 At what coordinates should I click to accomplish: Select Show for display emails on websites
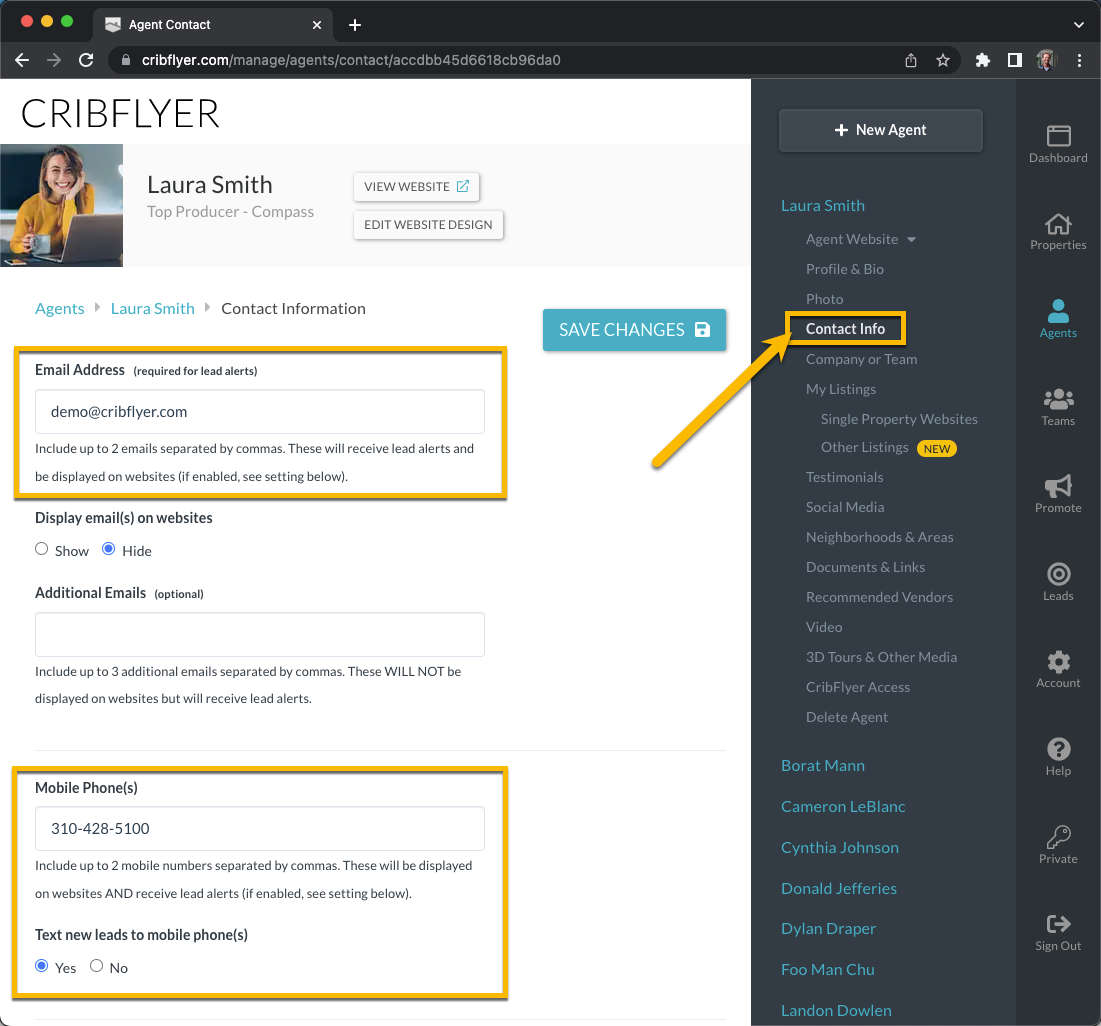click(41, 549)
